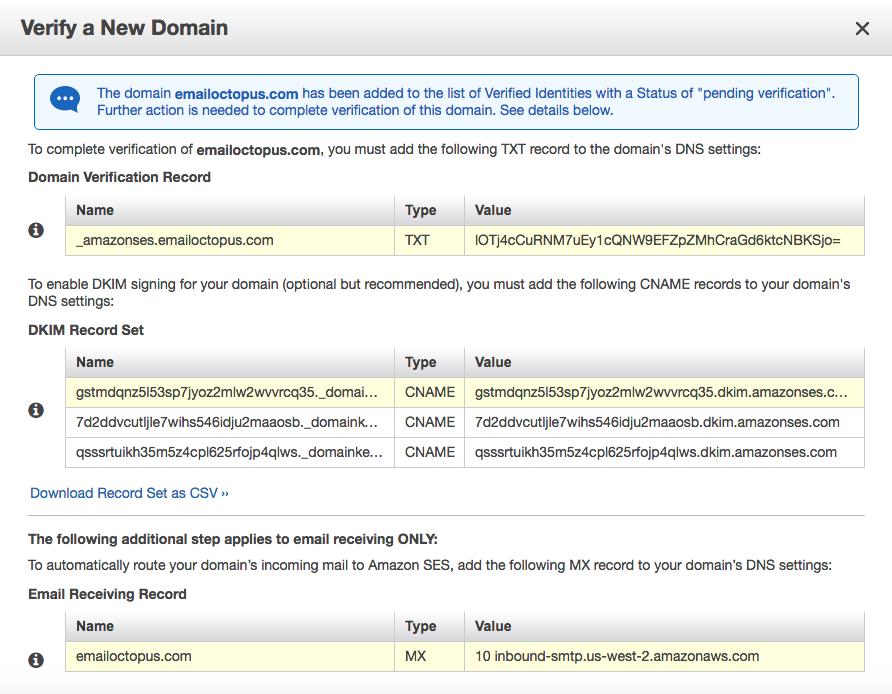Click the speech bubble icon in the banner
This screenshot has height=694, width=892.
66,101
